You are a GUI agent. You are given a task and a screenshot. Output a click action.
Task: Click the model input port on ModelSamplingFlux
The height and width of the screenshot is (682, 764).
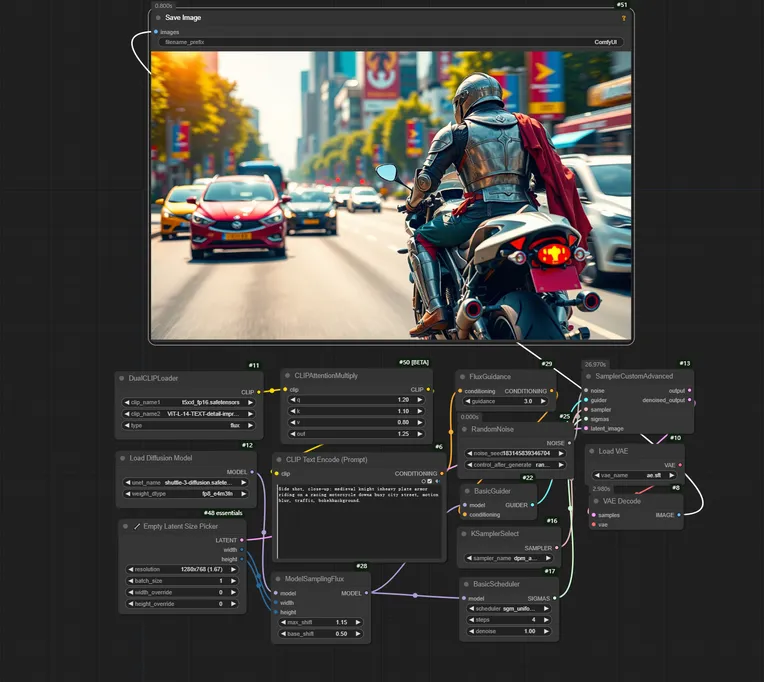(x=276, y=593)
